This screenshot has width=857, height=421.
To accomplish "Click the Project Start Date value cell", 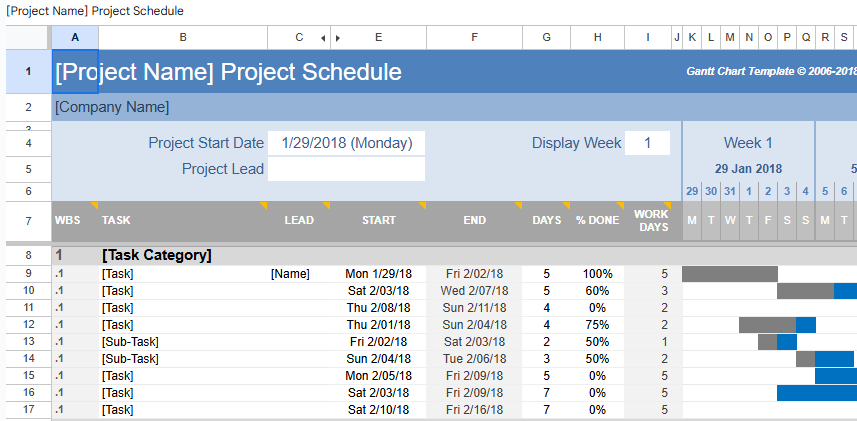I will 346,143.
